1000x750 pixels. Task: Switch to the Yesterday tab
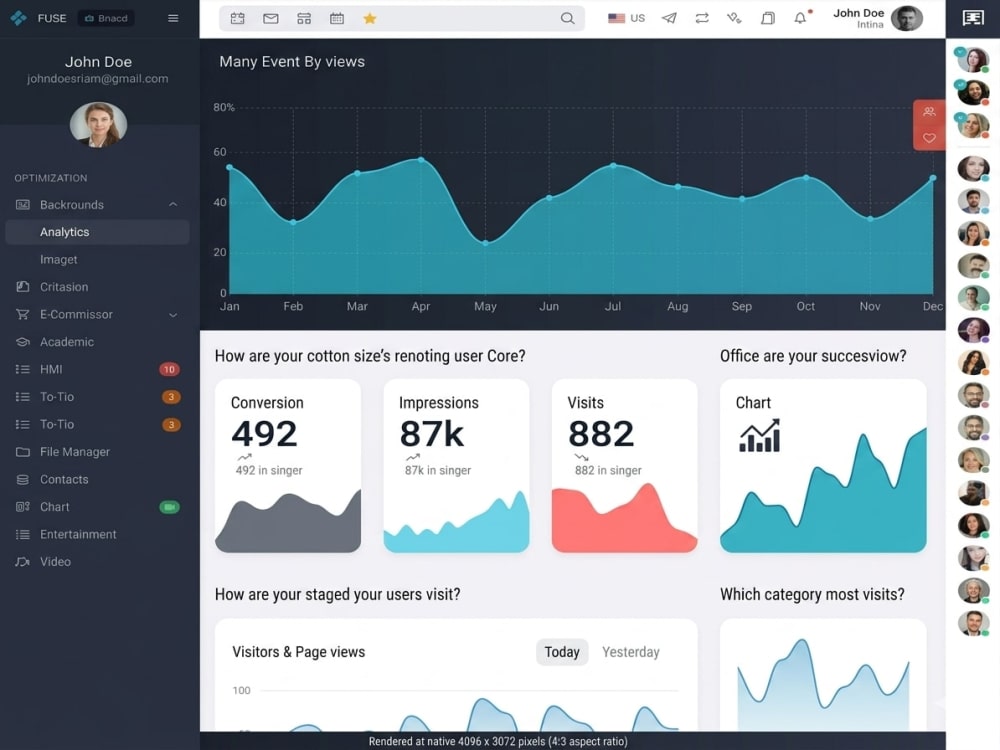(631, 652)
